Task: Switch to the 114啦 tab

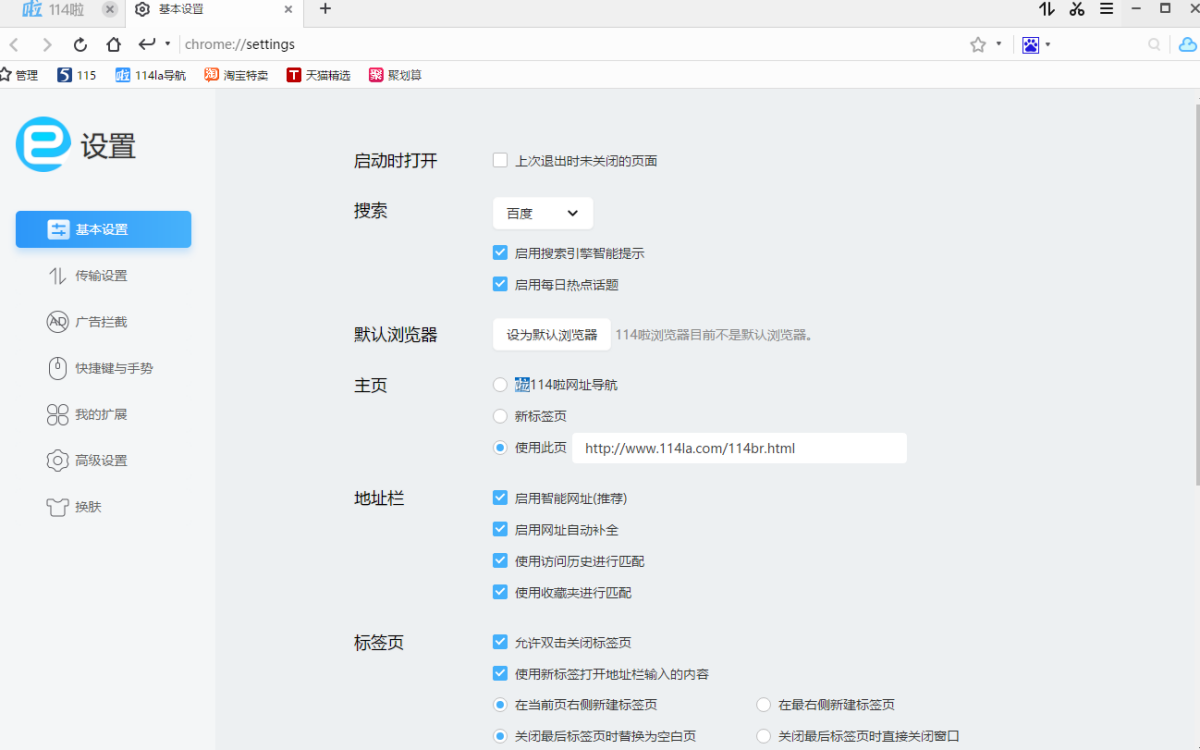Action: (x=60, y=10)
